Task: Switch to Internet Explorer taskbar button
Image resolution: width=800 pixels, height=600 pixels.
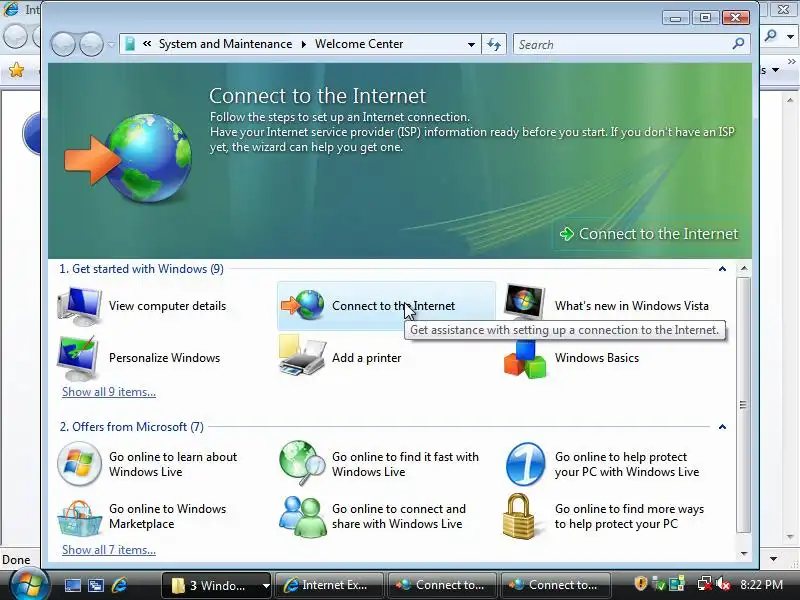Action: pyautogui.click(x=329, y=585)
